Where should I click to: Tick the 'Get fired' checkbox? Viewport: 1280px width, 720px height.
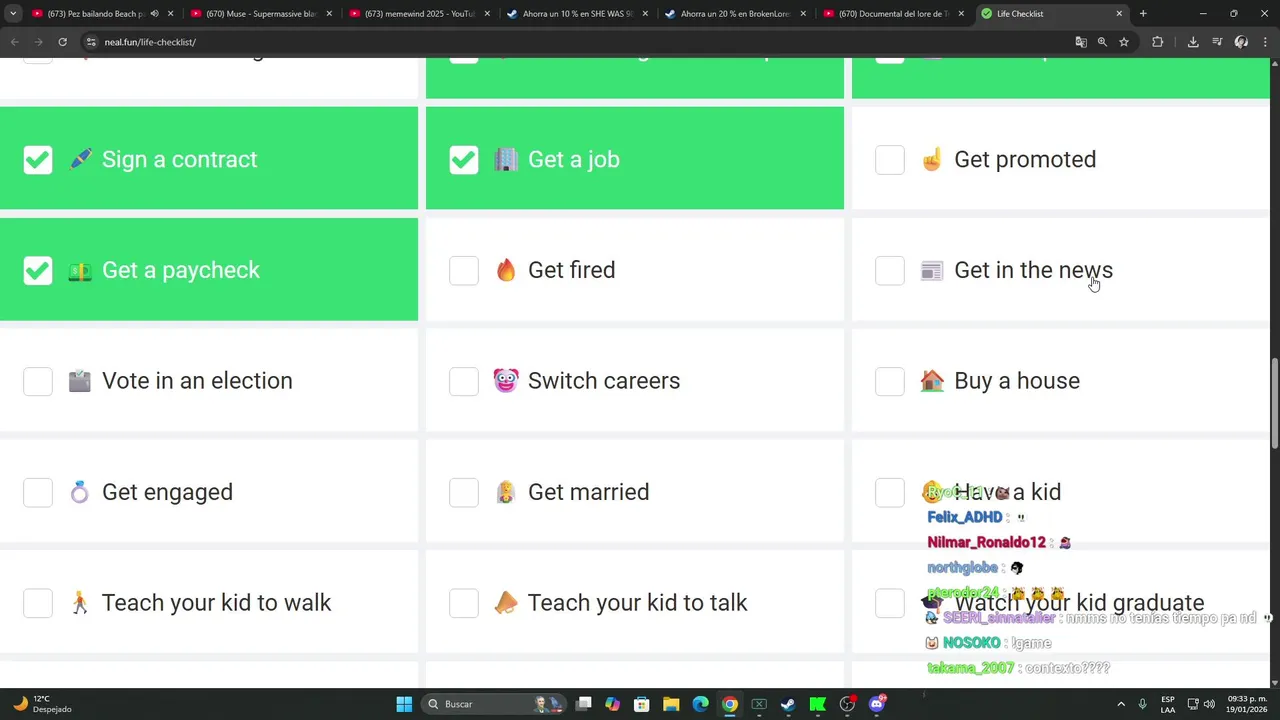(x=464, y=270)
